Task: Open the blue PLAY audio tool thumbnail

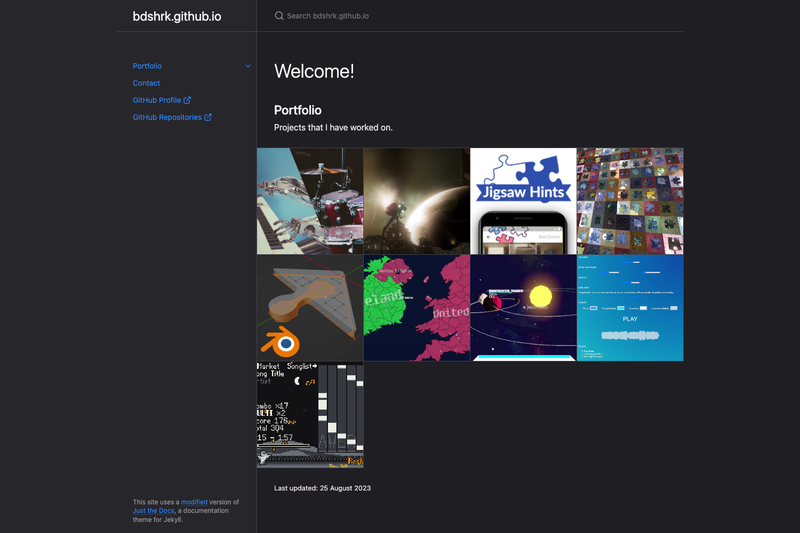Action: coord(630,308)
